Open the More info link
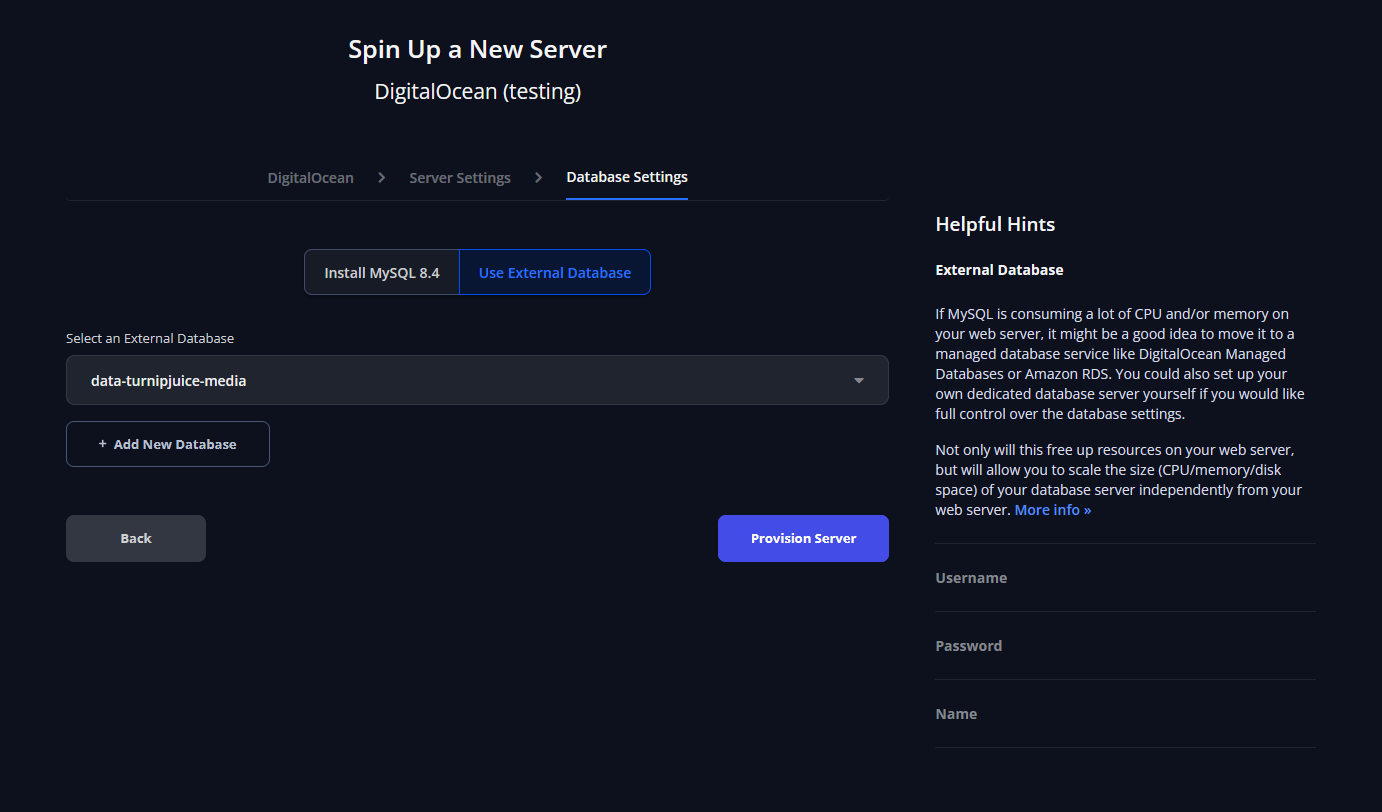 (1052, 510)
